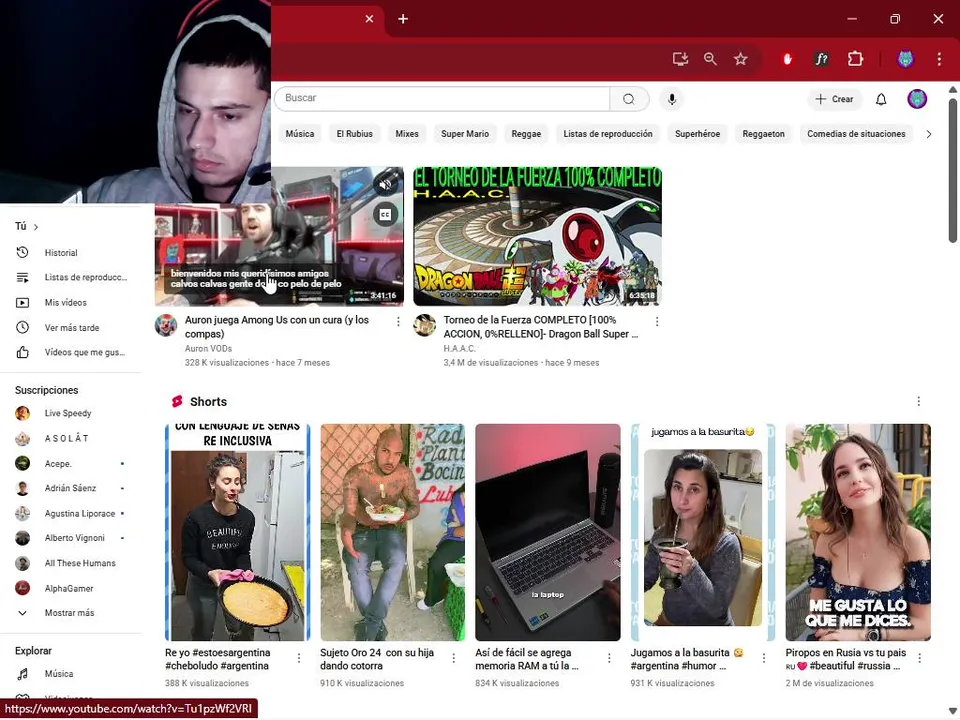
Task: Select Listas de reproducción filter chip
Action: [x=607, y=133]
